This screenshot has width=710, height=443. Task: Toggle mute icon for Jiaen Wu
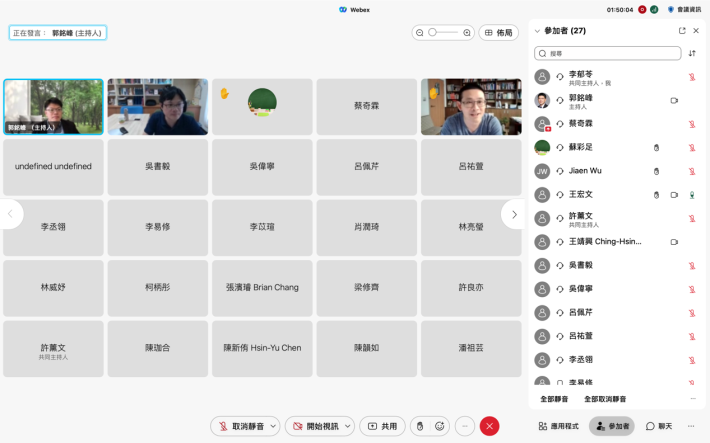coord(692,171)
